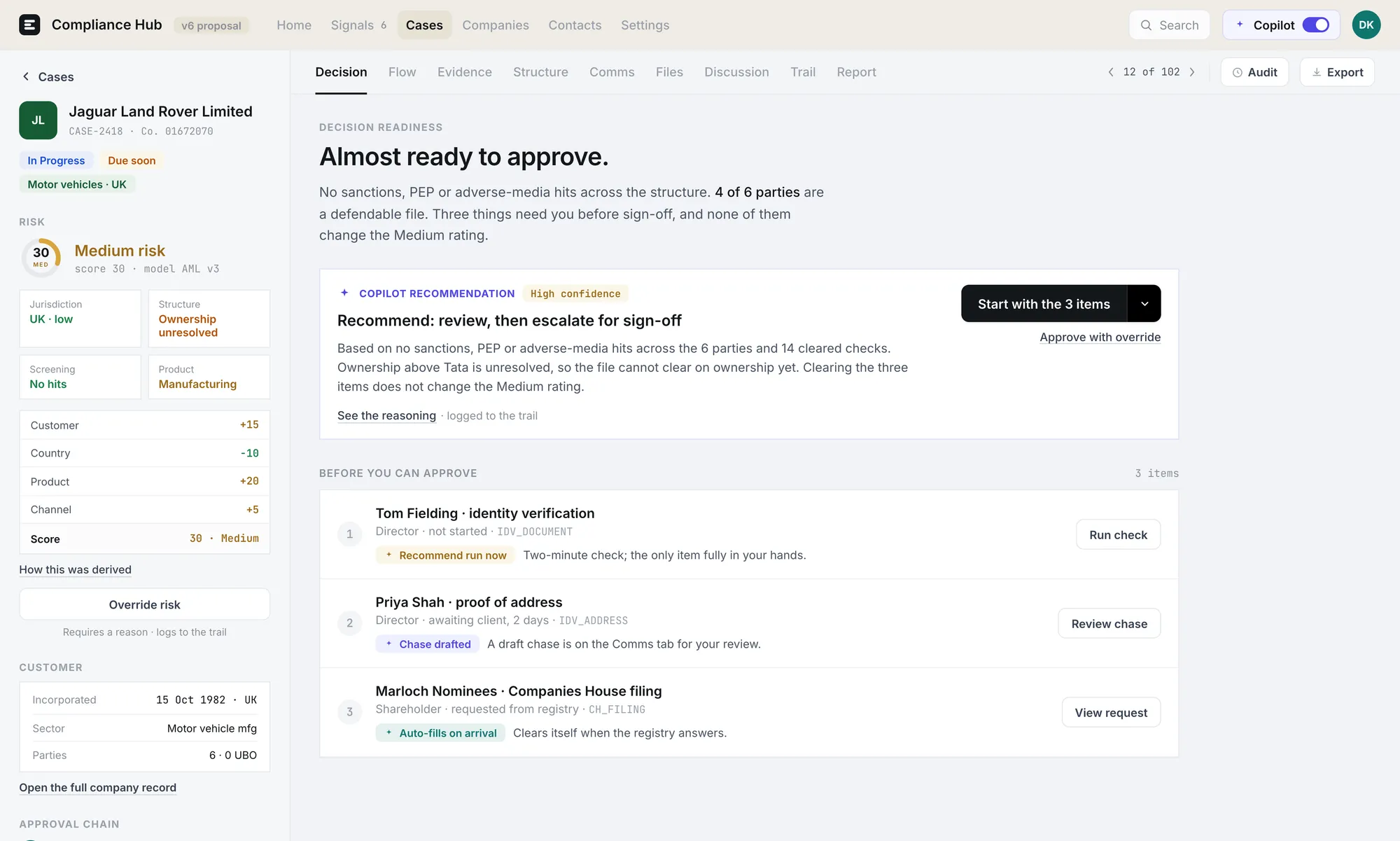
Task: Click Approve with override link
Action: (1100, 338)
